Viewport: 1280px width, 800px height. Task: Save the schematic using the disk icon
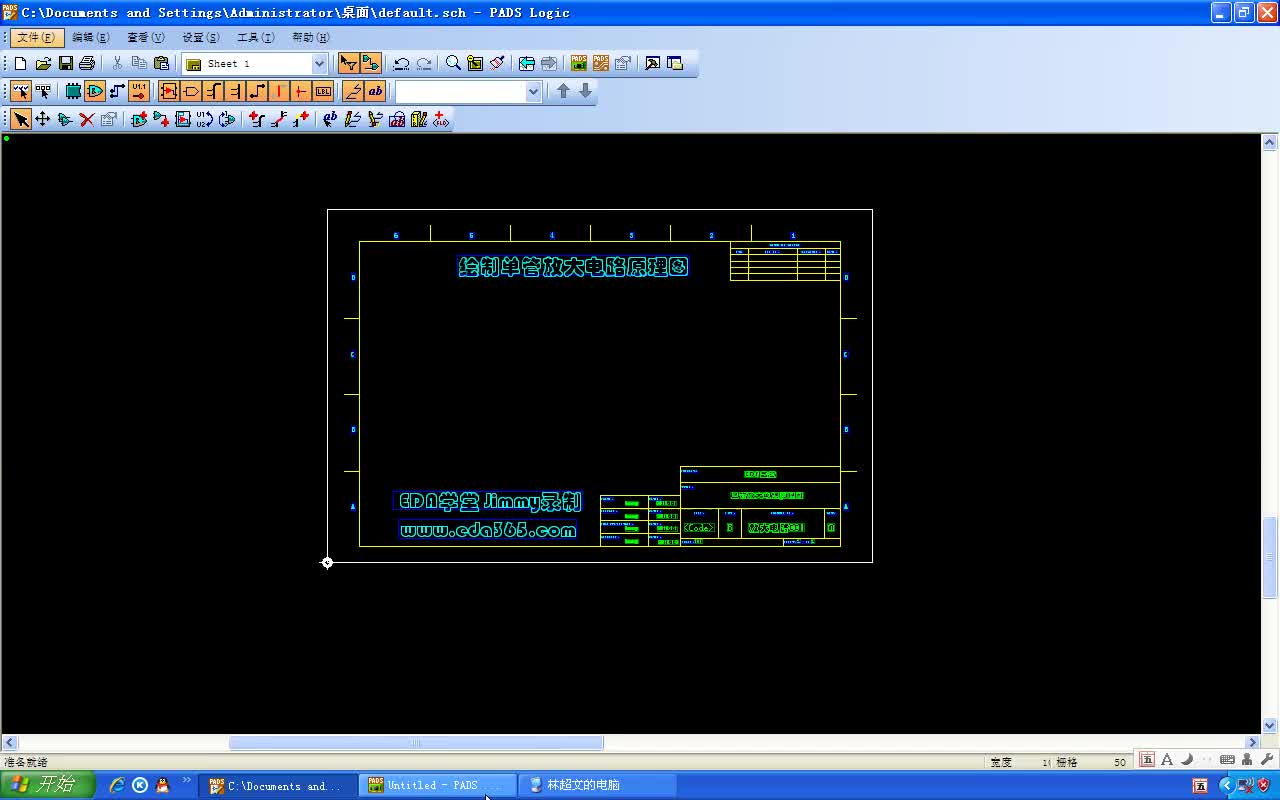coord(65,63)
